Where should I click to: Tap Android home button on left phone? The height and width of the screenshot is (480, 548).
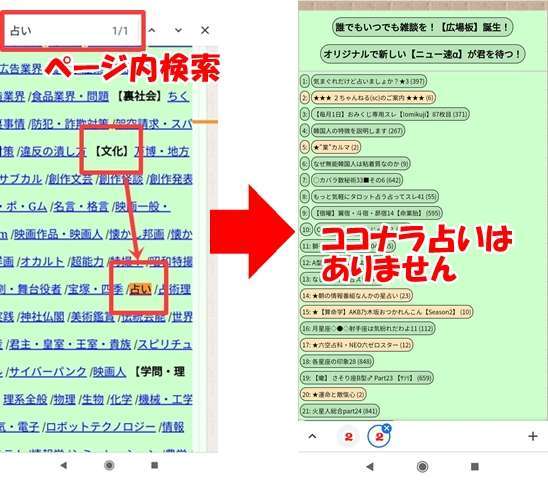[109, 465]
